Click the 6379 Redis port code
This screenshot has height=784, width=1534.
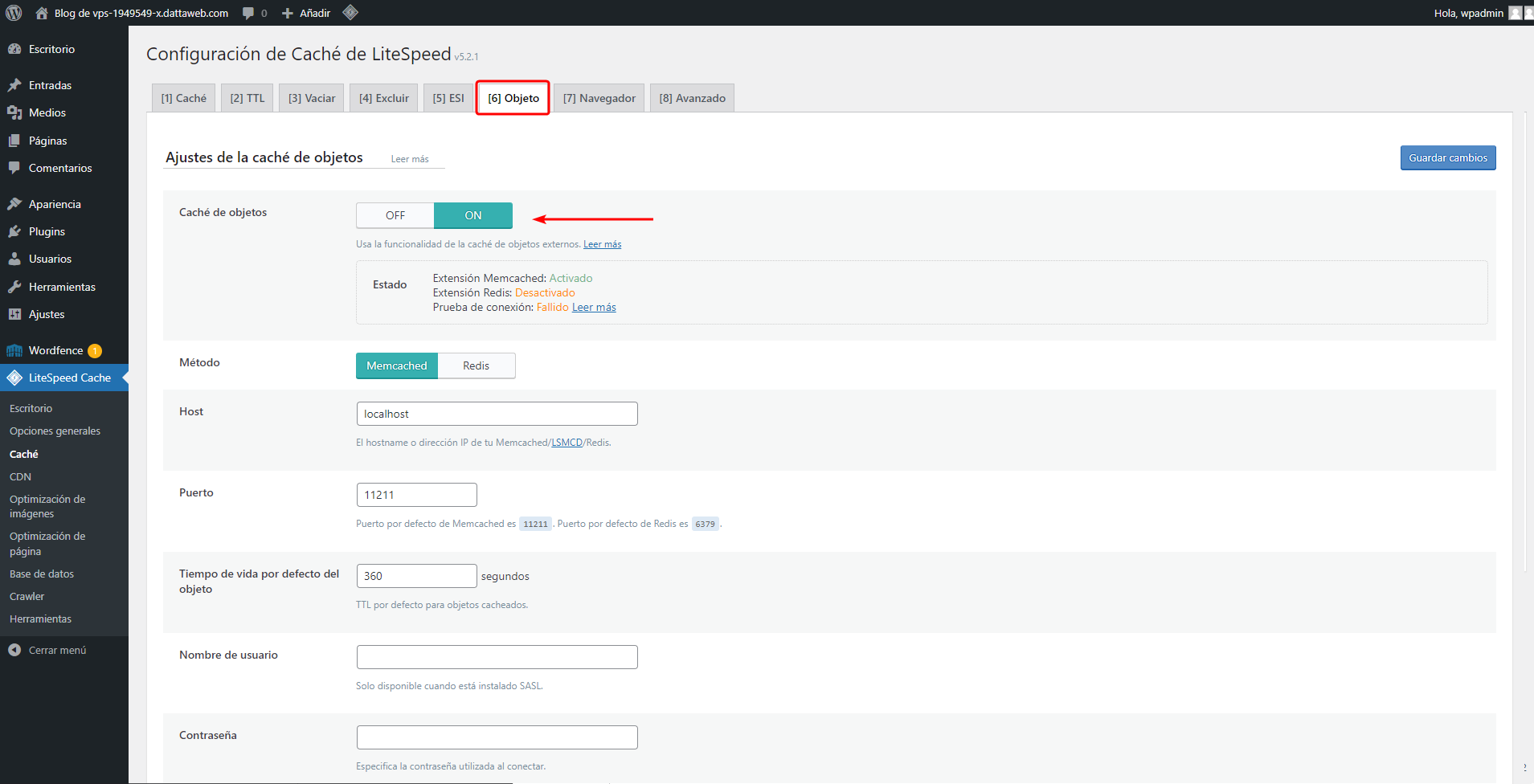pyautogui.click(x=706, y=524)
